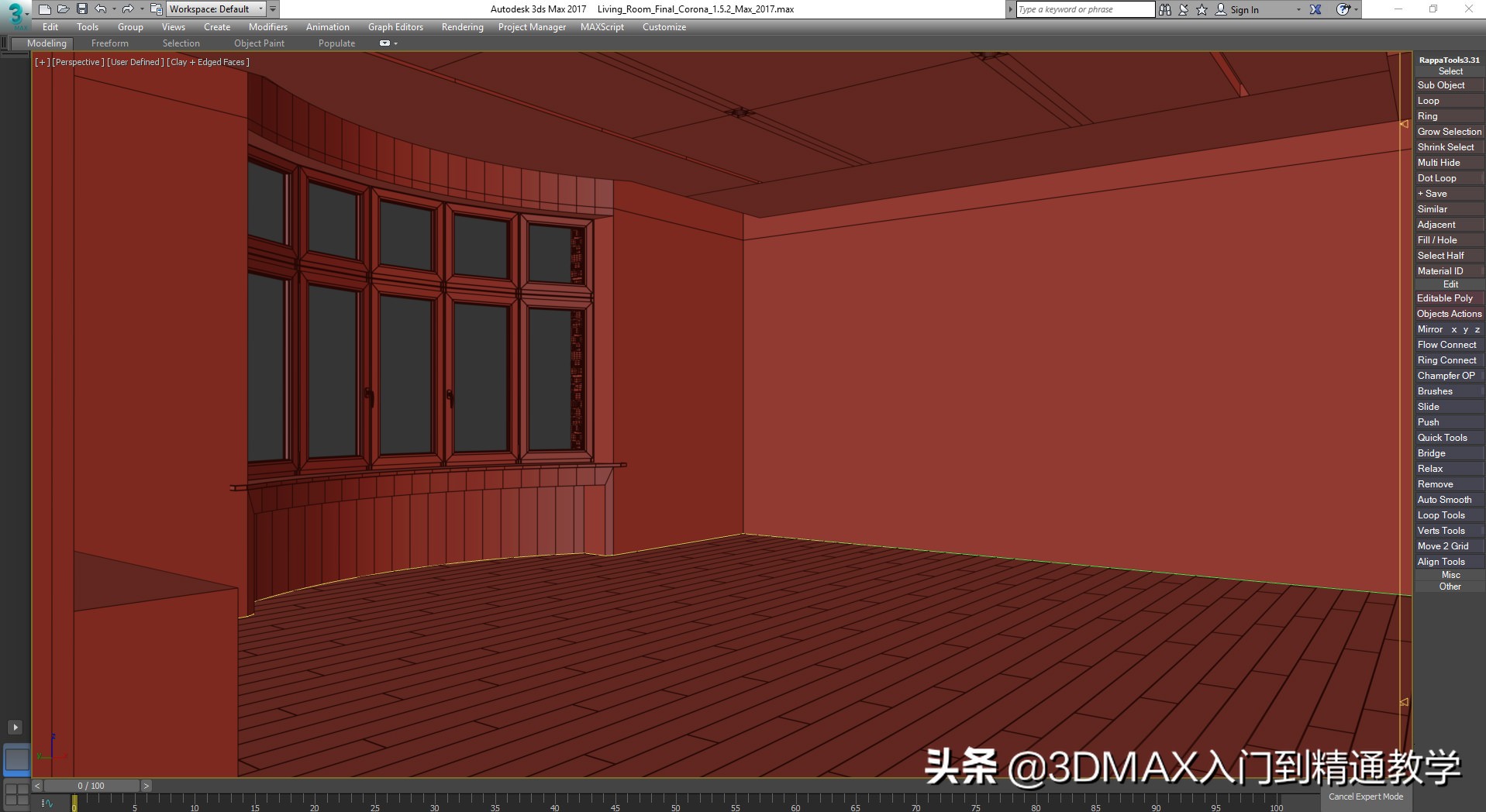Viewport: 1486px width, 812px height.
Task: Open the mini curve editor icon
Action: 47,803
